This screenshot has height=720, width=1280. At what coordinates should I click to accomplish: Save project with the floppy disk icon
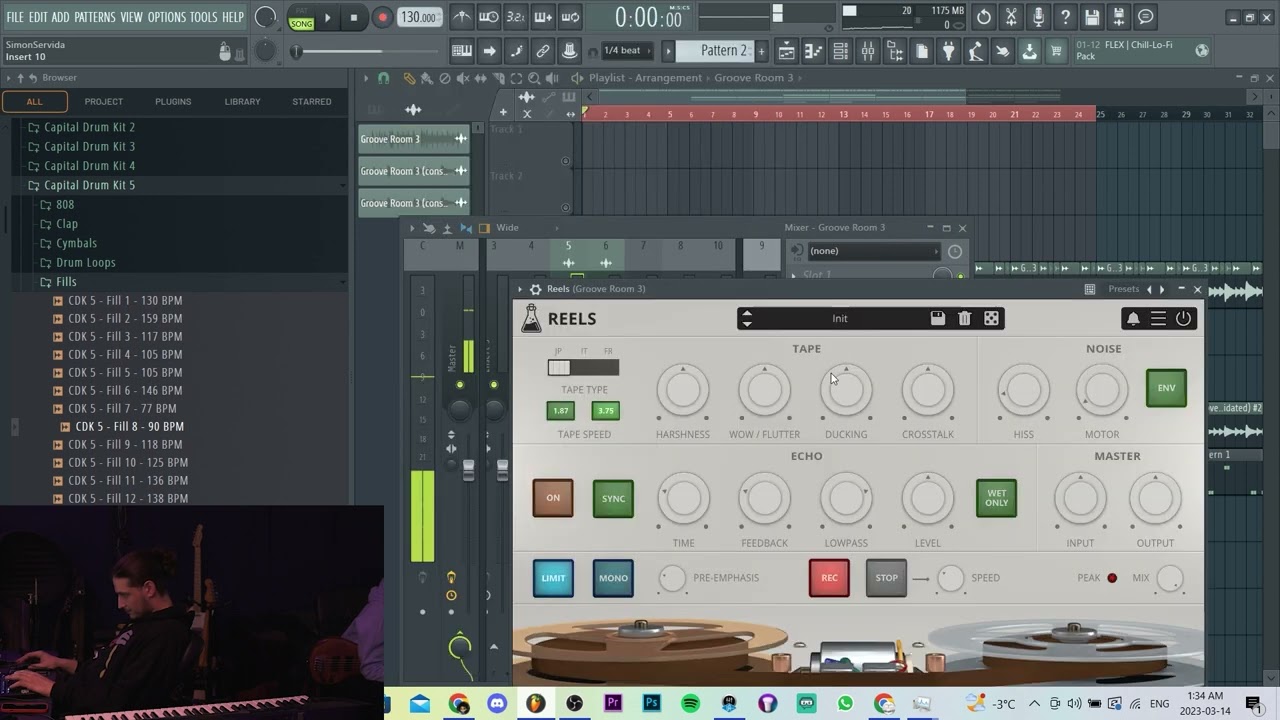[1092, 17]
